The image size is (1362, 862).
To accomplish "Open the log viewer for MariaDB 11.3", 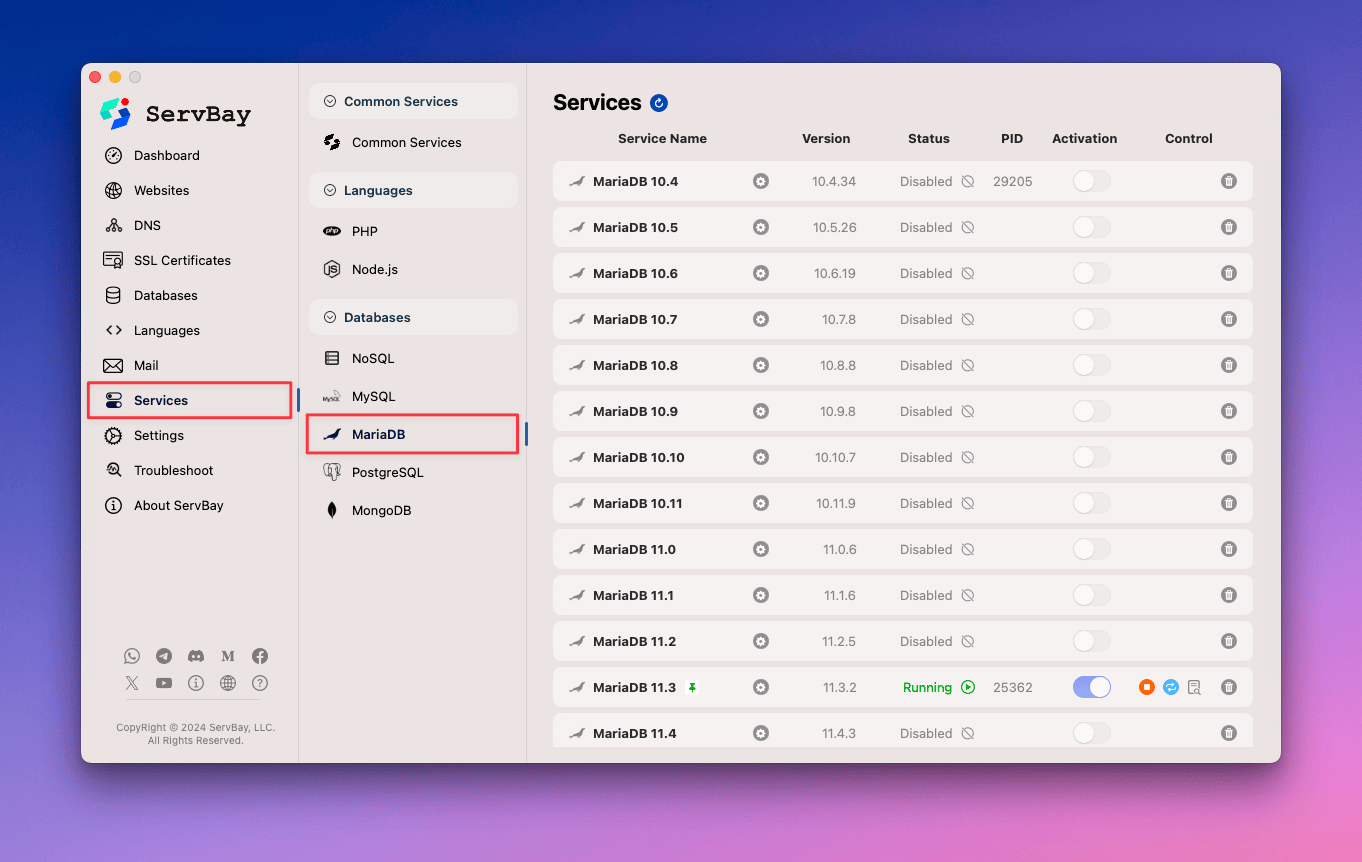I will tap(1194, 687).
